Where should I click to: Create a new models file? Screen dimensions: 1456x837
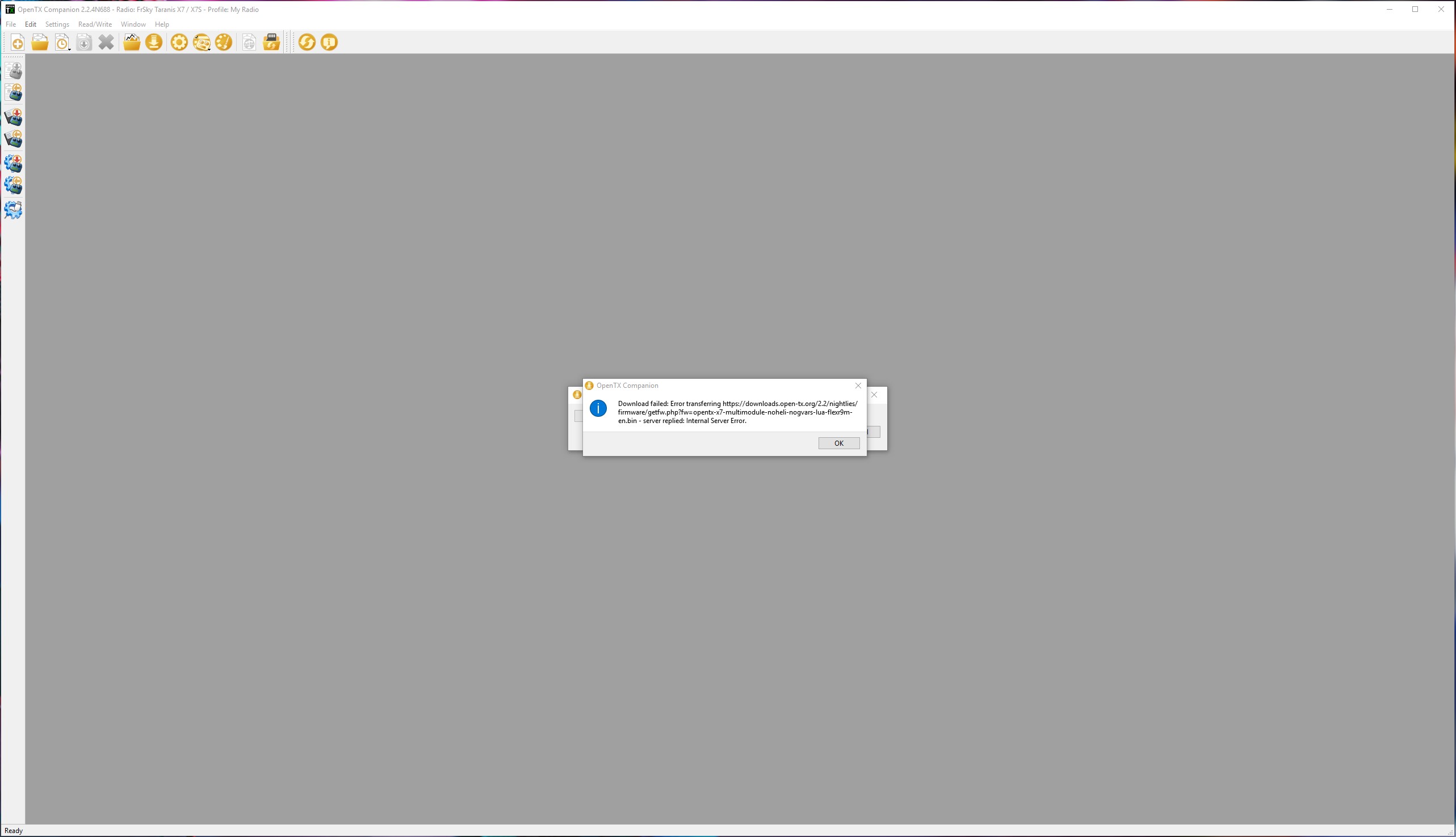pyautogui.click(x=16, y=42)
